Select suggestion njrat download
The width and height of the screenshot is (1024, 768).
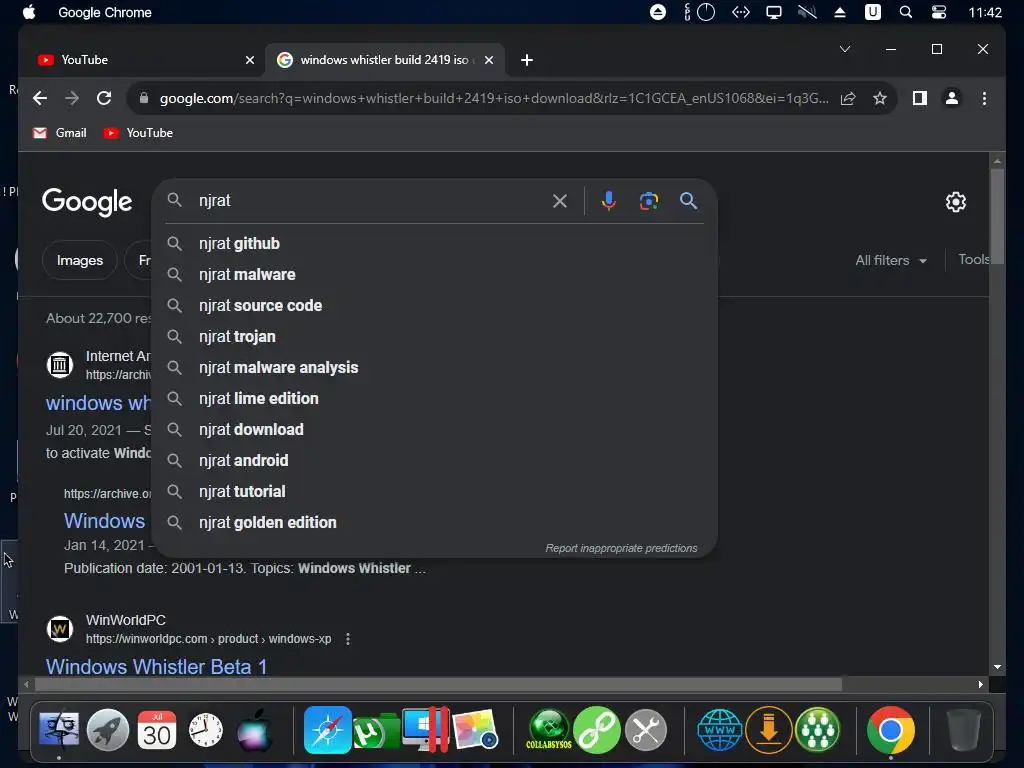click(x=434, y=430)
